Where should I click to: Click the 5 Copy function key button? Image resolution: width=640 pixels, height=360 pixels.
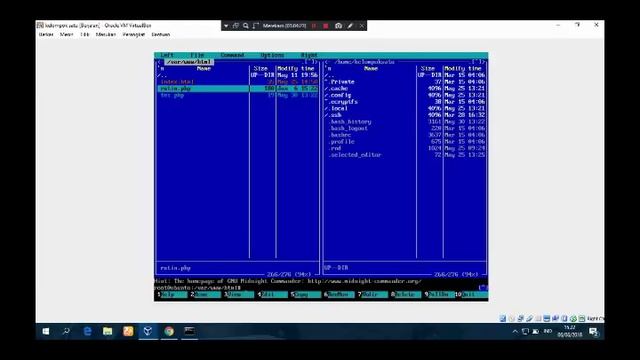coord(306,294)
